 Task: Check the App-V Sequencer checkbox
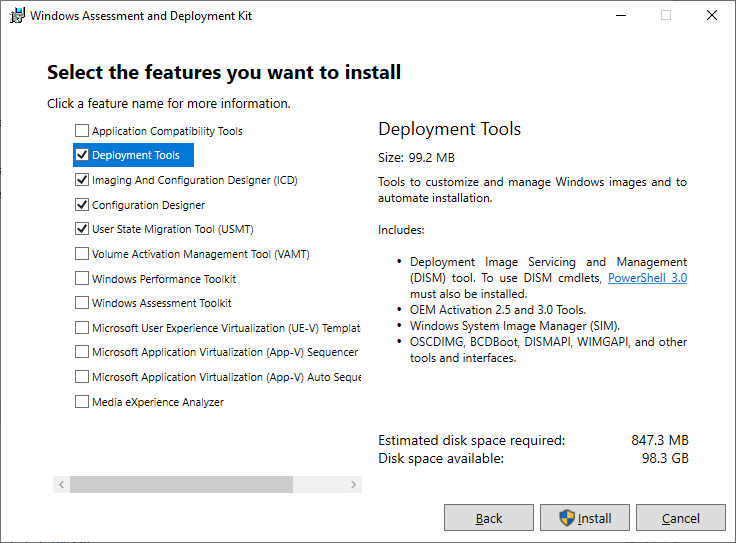pos(82,352)
